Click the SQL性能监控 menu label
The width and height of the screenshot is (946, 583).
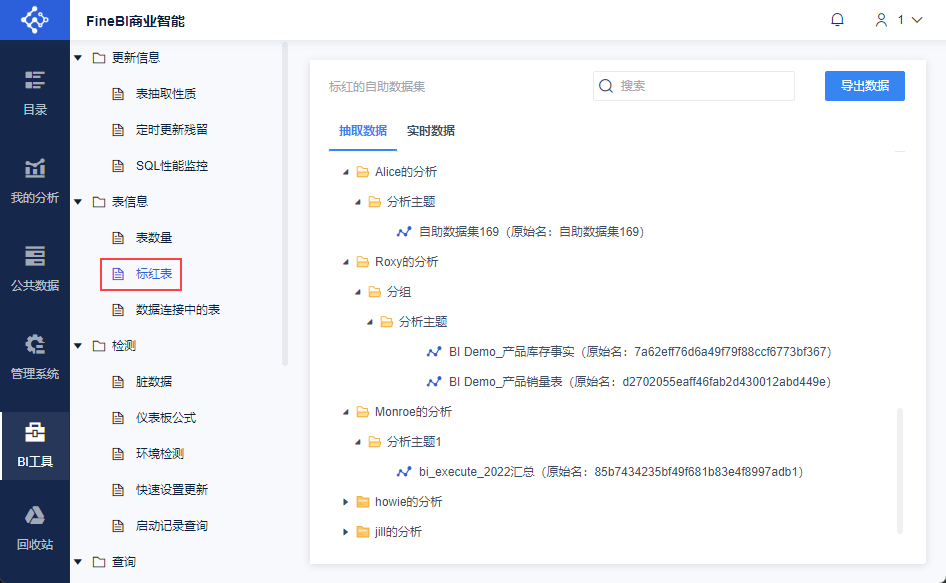172,166
